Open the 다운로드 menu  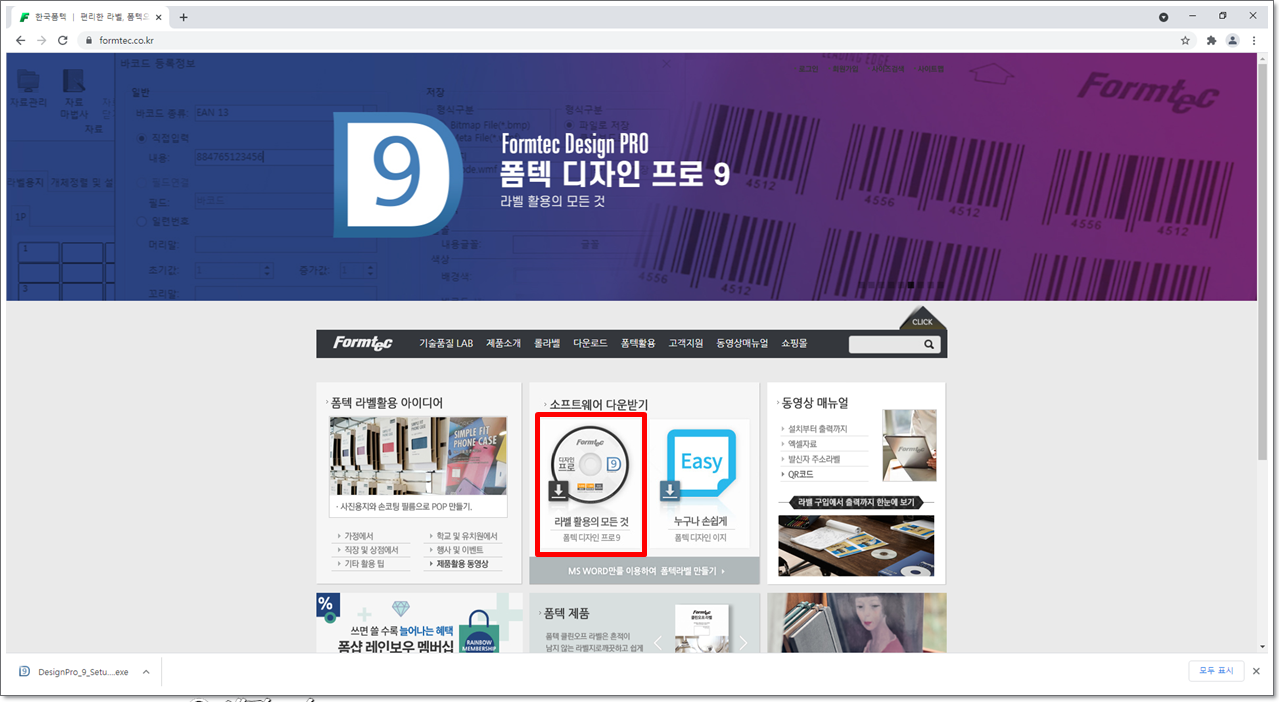tap(590, 343)
